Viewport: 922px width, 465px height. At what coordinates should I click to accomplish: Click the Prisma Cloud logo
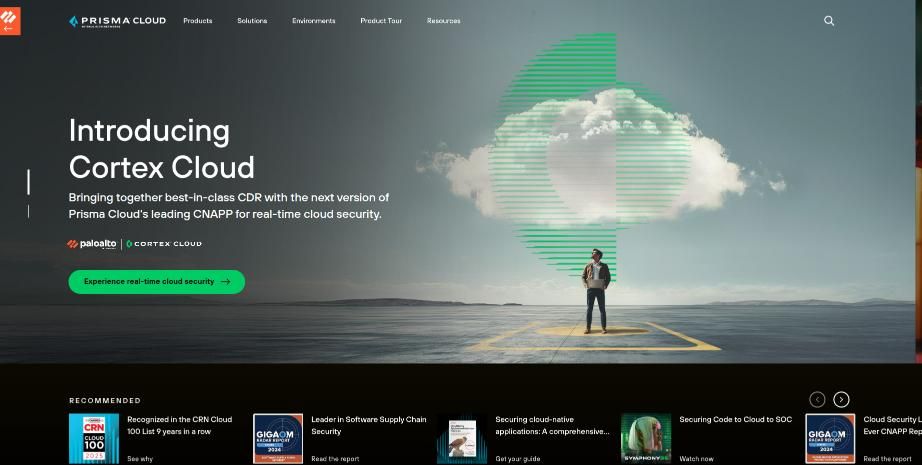click(118, 21)
